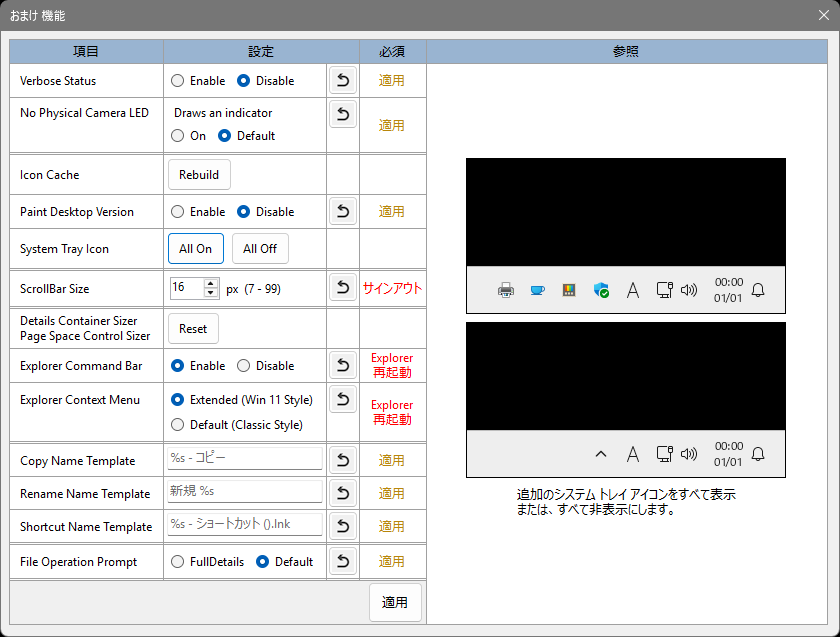This screenshot has width=840, height=637.
Task: Click the Shortcut Name Template text field
Action: (245, 524)
